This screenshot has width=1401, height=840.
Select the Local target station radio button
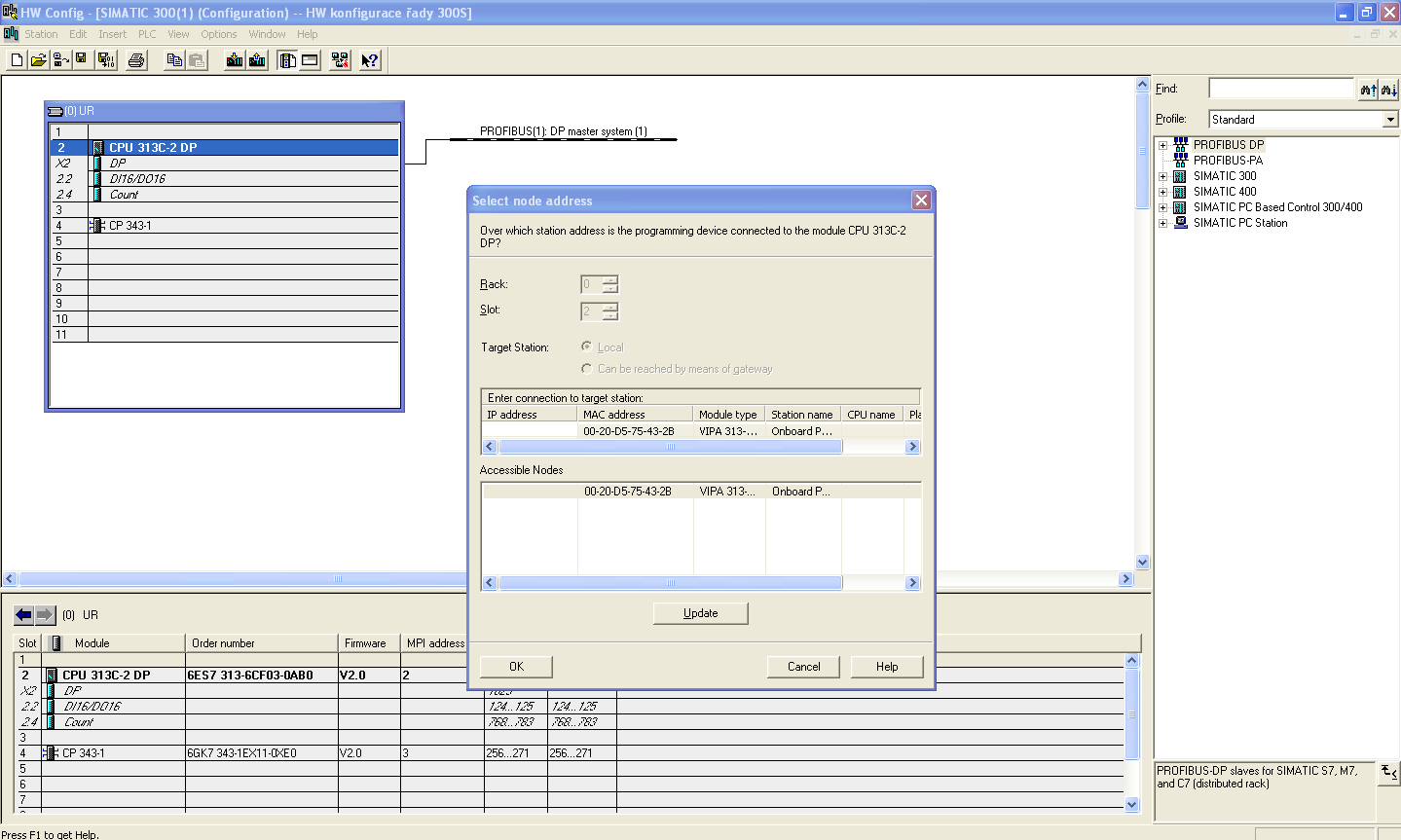(x=586, y=347)
